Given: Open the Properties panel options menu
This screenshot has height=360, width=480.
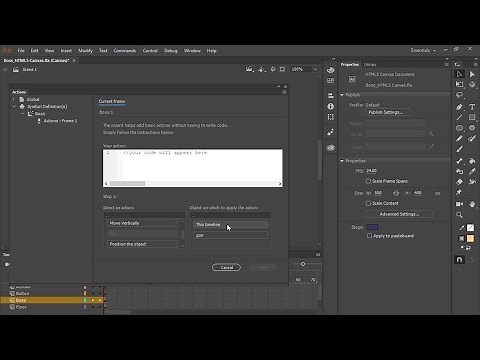Looking at the screenshot, I should click(x=446, y=64).
